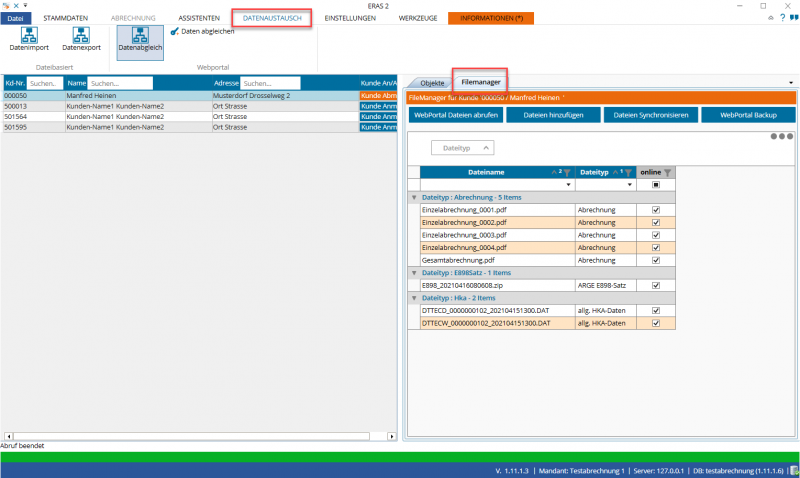Toggle online checkbox for Einzelabrechnung_0002.pdf

(656, 222)
